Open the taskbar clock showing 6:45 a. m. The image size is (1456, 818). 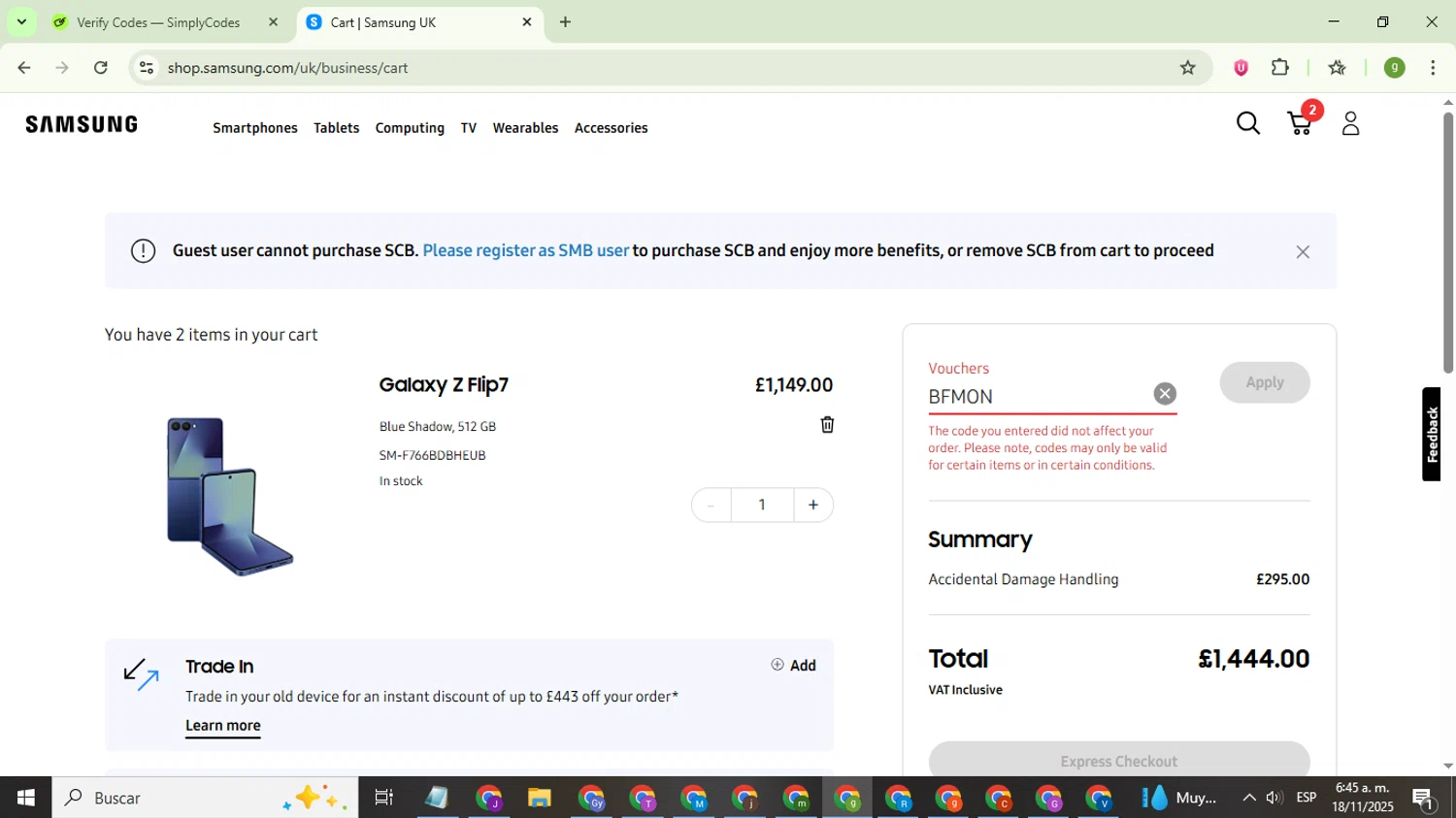point(1363,798)
